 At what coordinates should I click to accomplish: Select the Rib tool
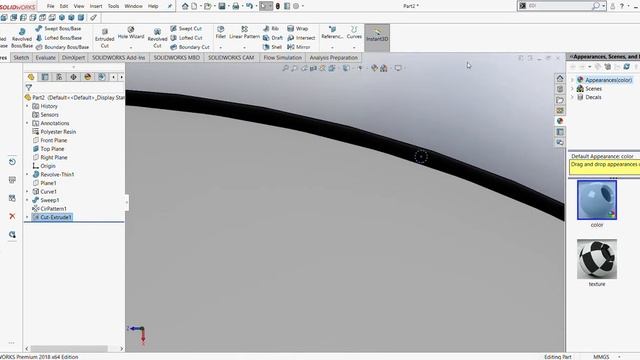pos(271,29)
